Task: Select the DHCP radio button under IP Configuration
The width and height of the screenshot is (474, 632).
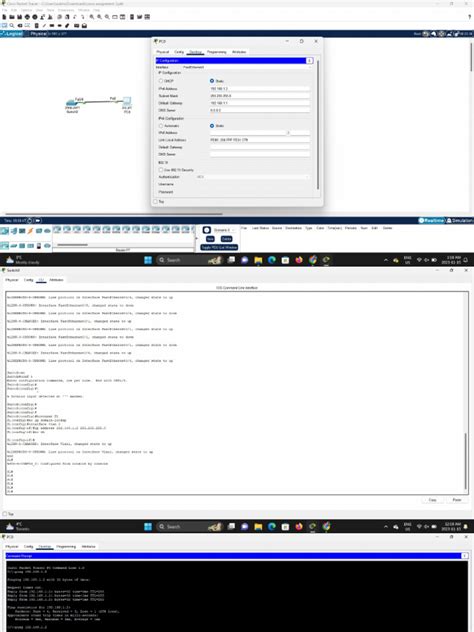Action: pos(160,81)
